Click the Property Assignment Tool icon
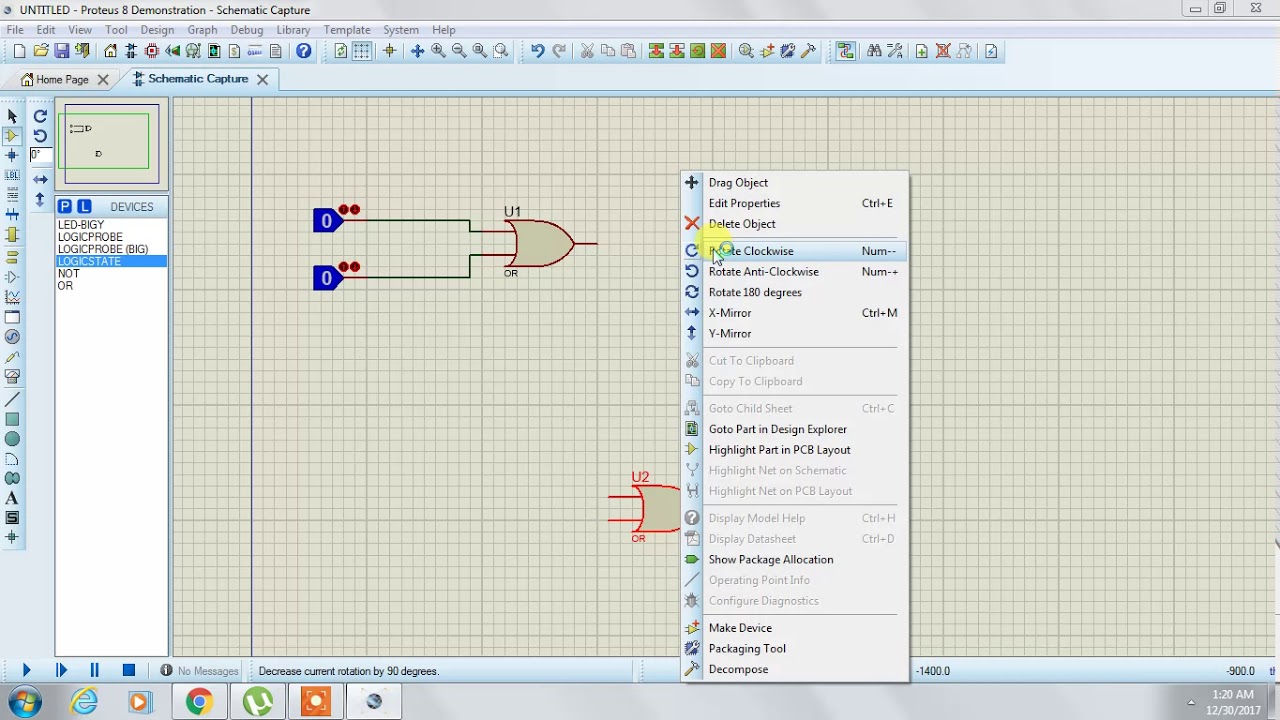Viewport: 1280px width, 720px height. [896, 51]
